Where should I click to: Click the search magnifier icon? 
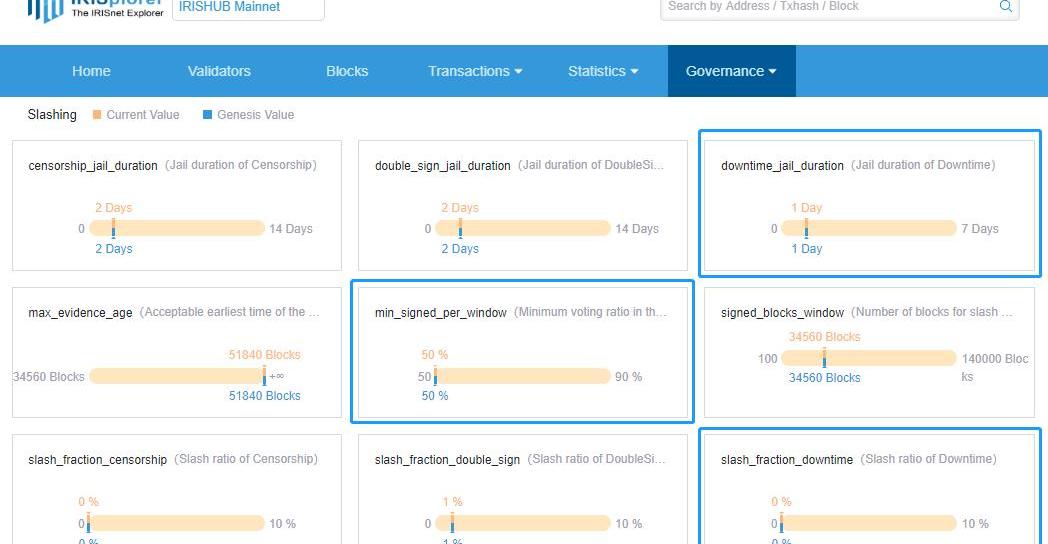pyautogui.click(x=1005, y=7)
